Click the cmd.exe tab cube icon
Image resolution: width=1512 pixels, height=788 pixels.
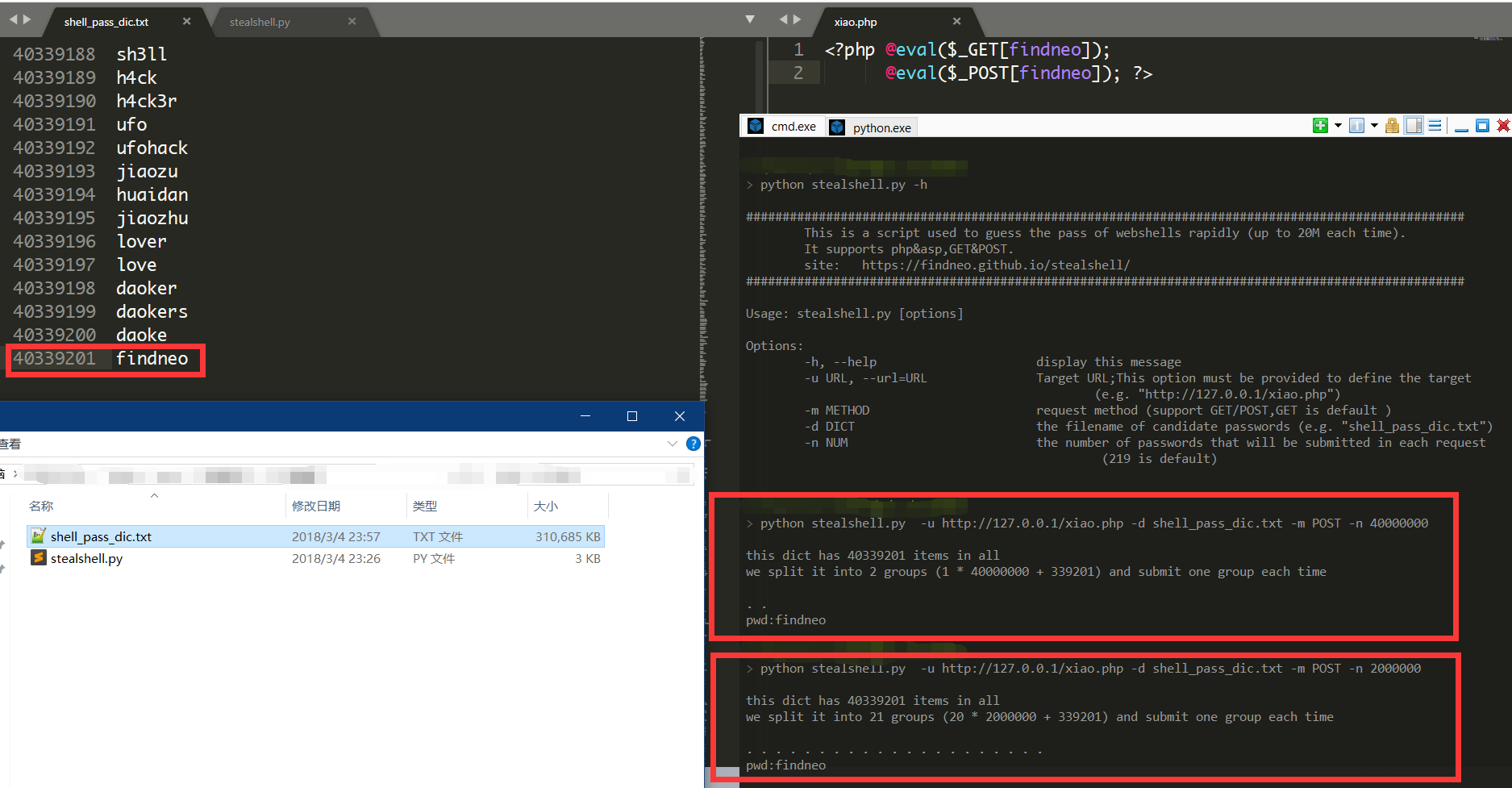tap(756, 126)
